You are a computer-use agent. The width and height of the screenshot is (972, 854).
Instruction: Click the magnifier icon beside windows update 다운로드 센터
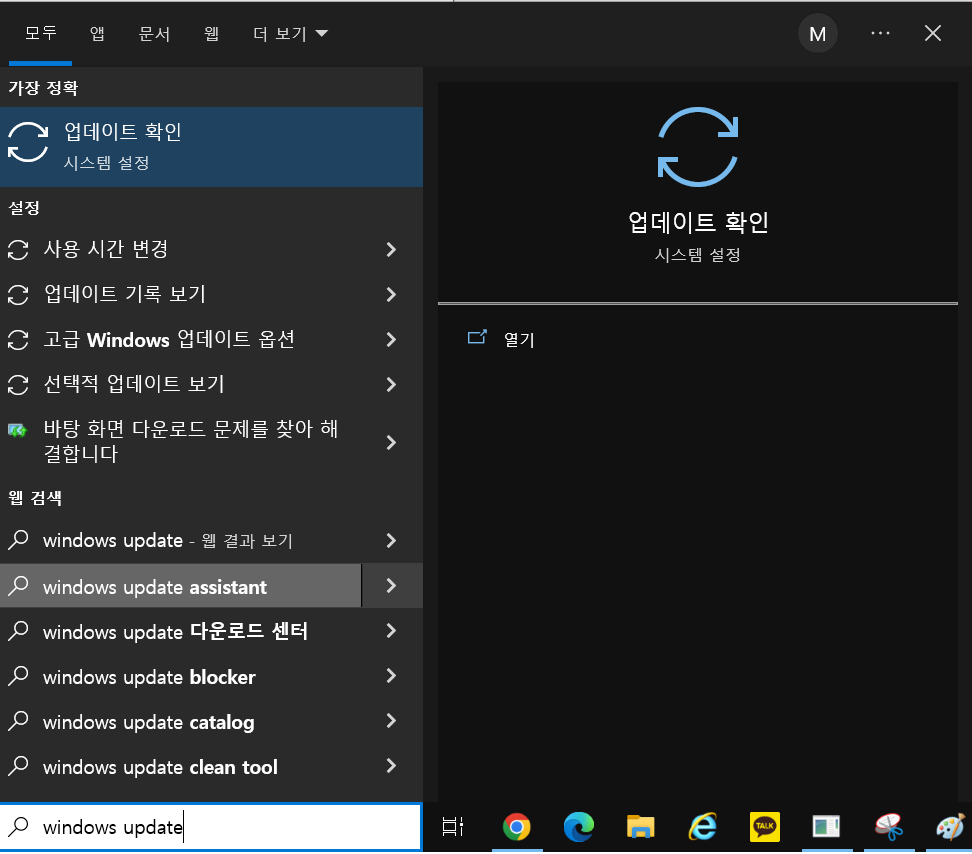(x=19, y=630)
